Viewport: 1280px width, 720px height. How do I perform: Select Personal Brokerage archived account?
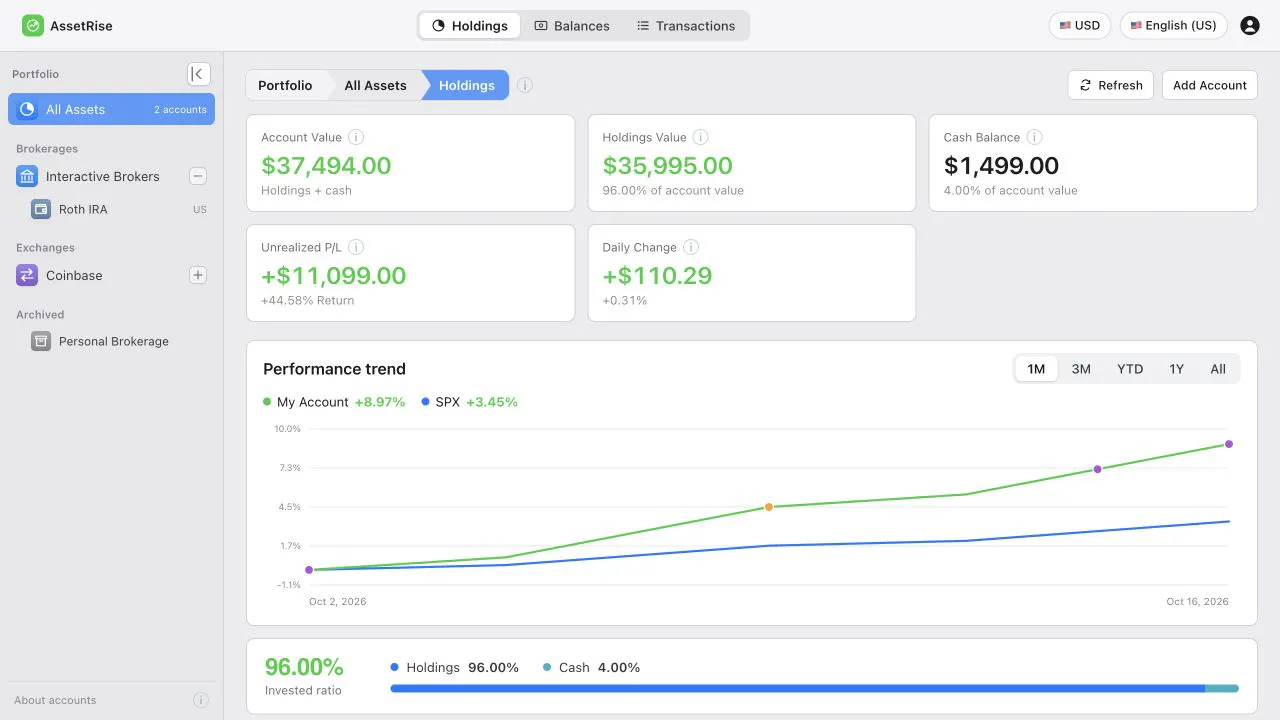[x=112, y=341]
